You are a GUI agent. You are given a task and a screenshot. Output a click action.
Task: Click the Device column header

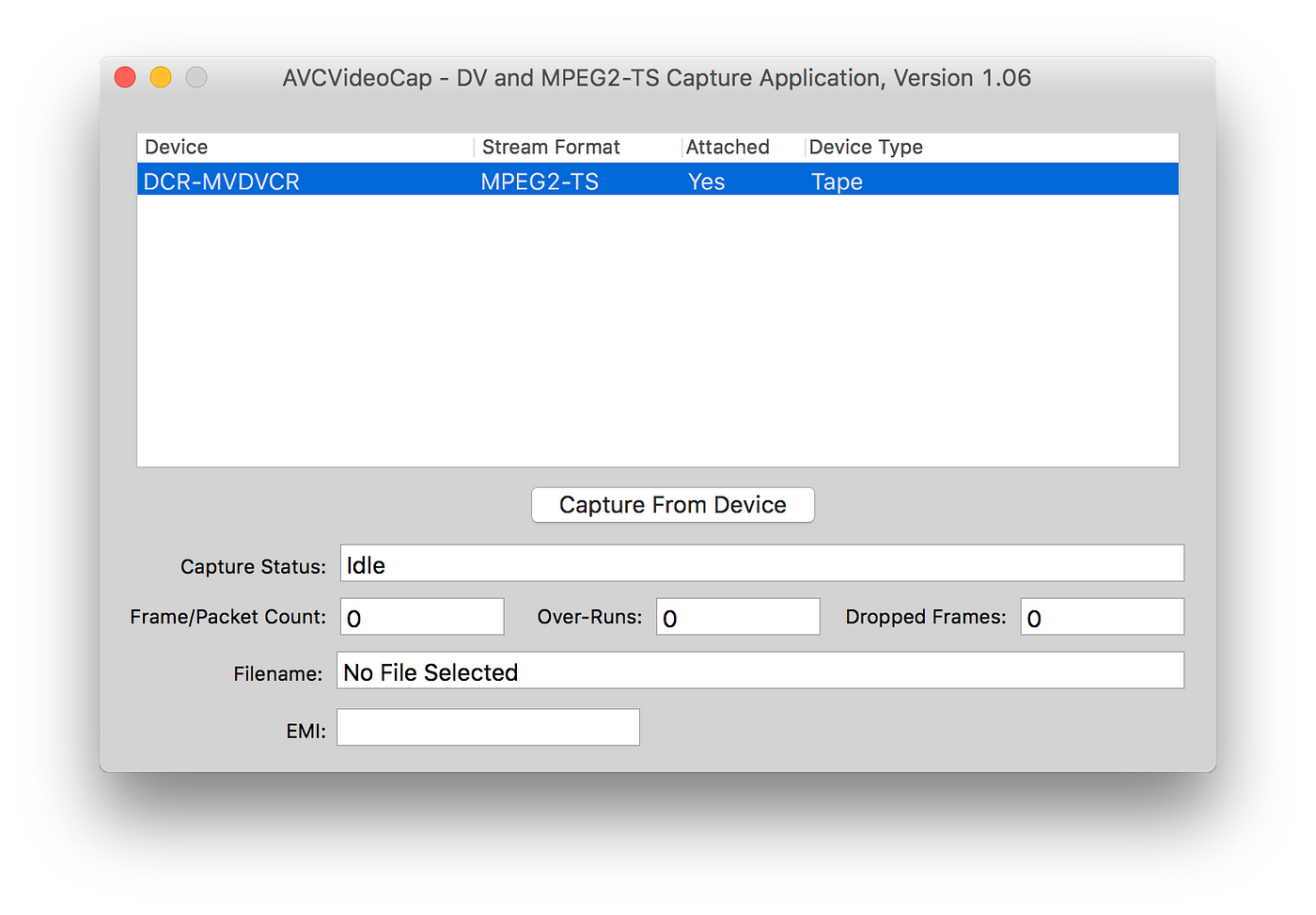pos(175,147)
